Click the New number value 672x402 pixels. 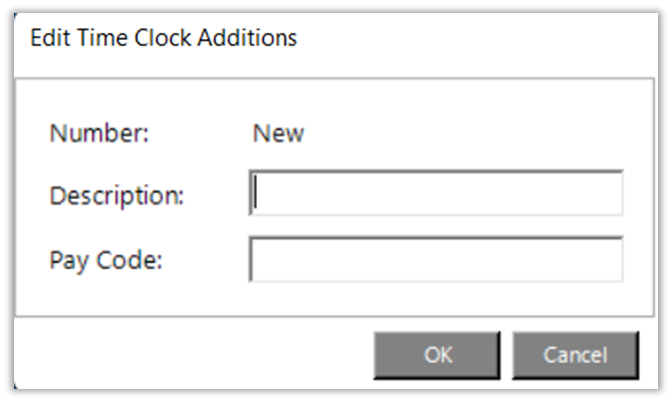click(278, 133)
